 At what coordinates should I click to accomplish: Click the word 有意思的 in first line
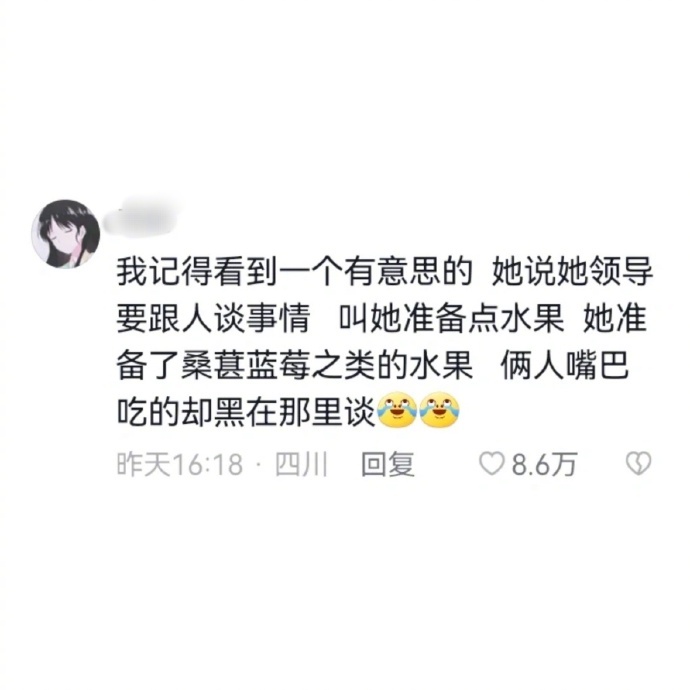407,272
